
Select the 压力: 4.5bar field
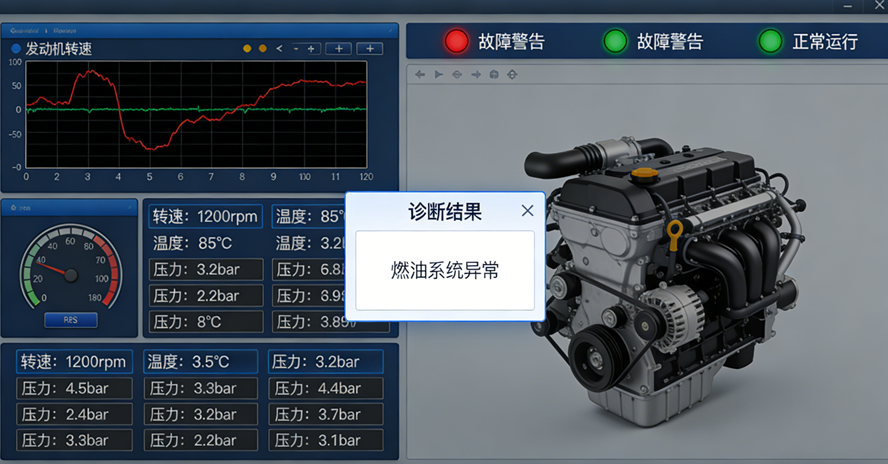coord(74,388)
